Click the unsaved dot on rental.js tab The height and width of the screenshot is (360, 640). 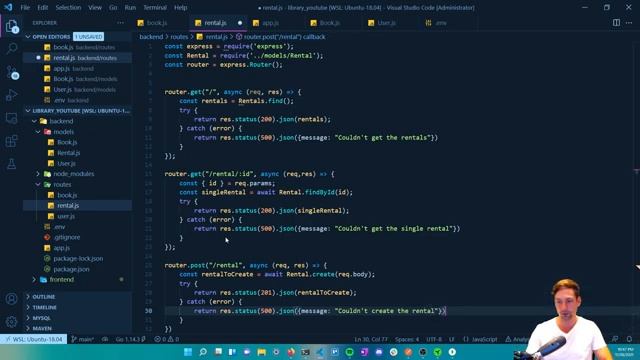pyautogui.click(x=240, y=23)
